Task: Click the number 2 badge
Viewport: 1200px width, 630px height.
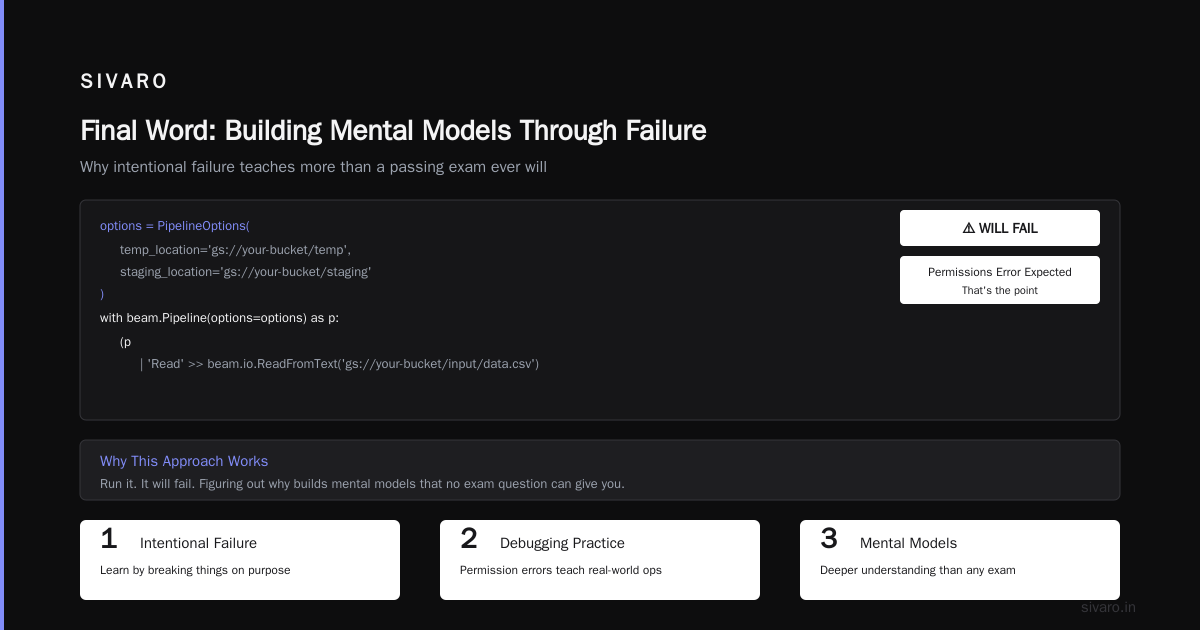Action: (469, 539)
